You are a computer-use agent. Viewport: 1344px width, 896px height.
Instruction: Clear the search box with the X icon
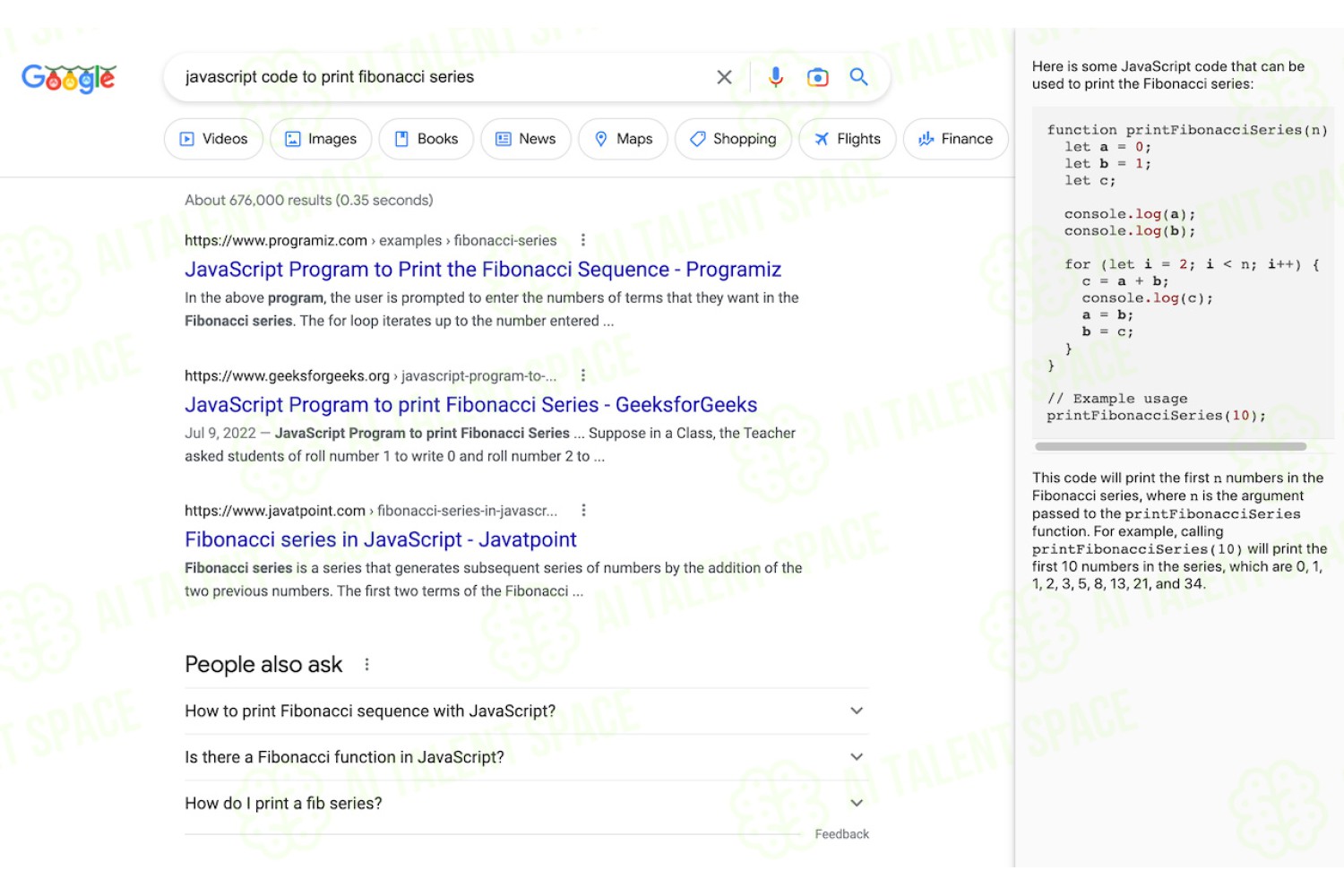coord(724,77)
